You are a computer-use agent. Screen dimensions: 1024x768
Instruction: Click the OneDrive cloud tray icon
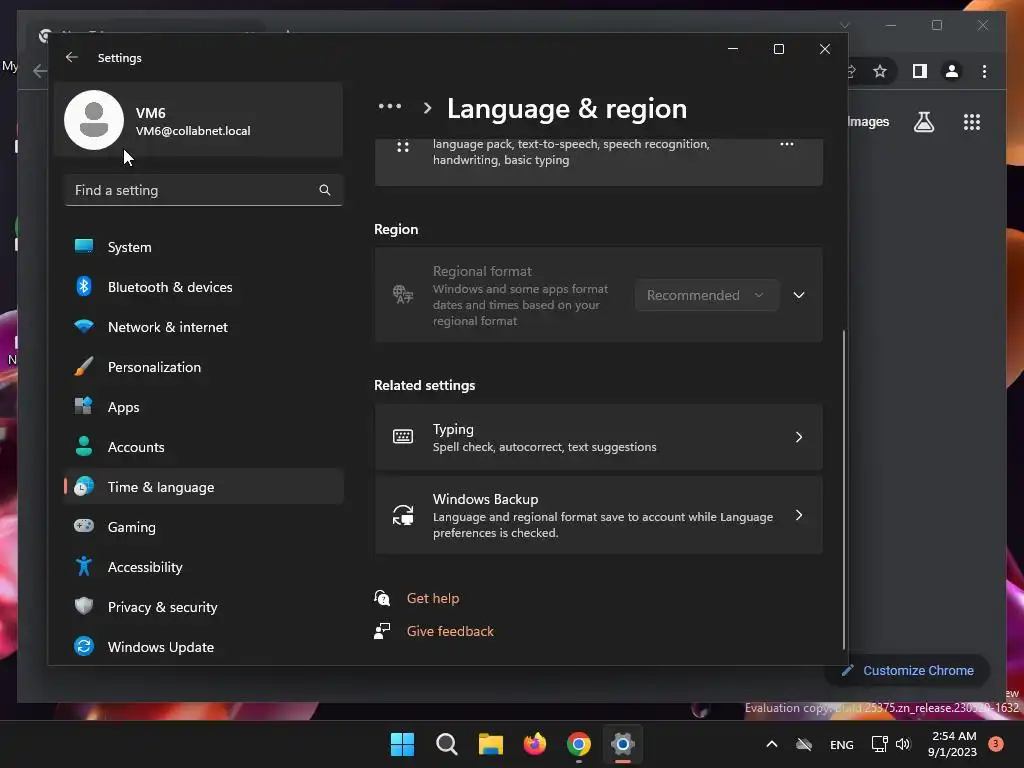[x=804, y=744]
